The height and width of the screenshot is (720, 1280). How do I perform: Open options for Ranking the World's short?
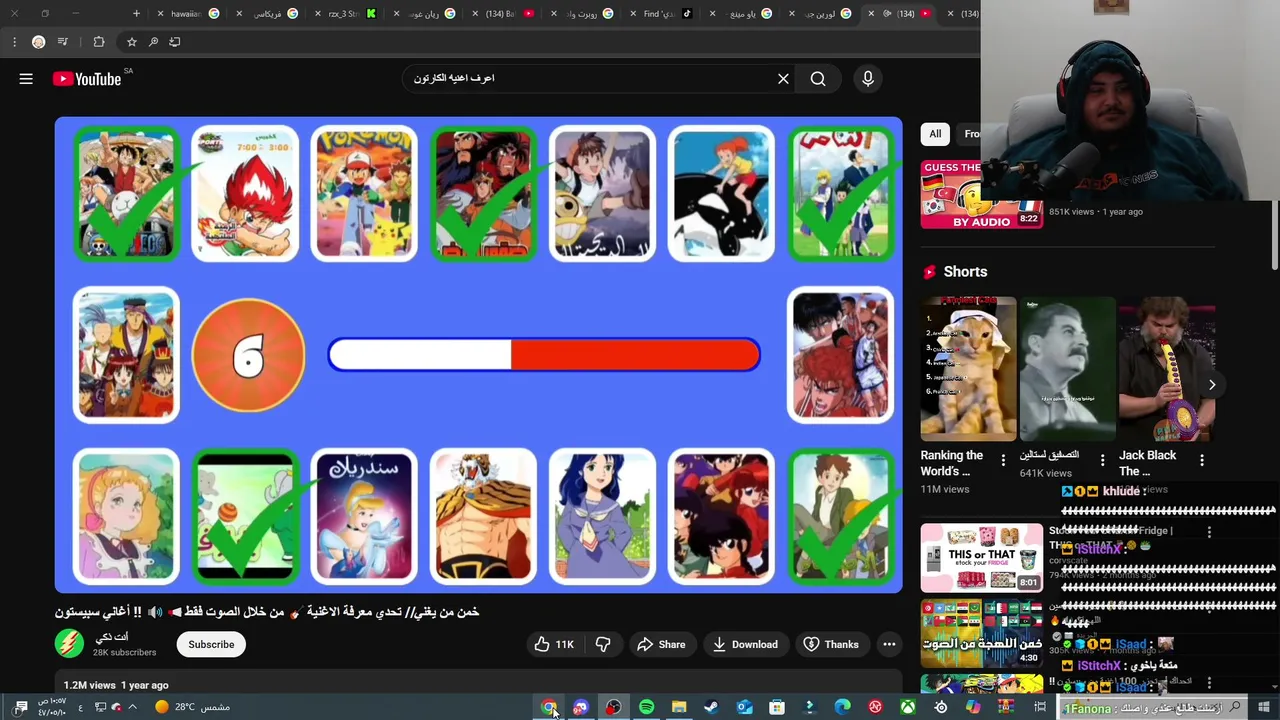[1003, 461]
